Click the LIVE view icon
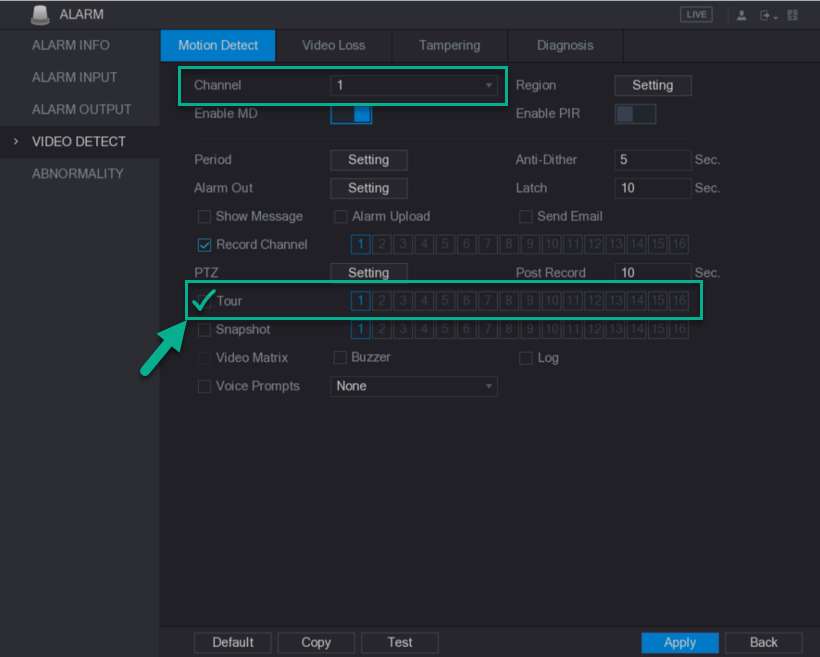Screen dimensions: 820x657 tap(696, 15)
